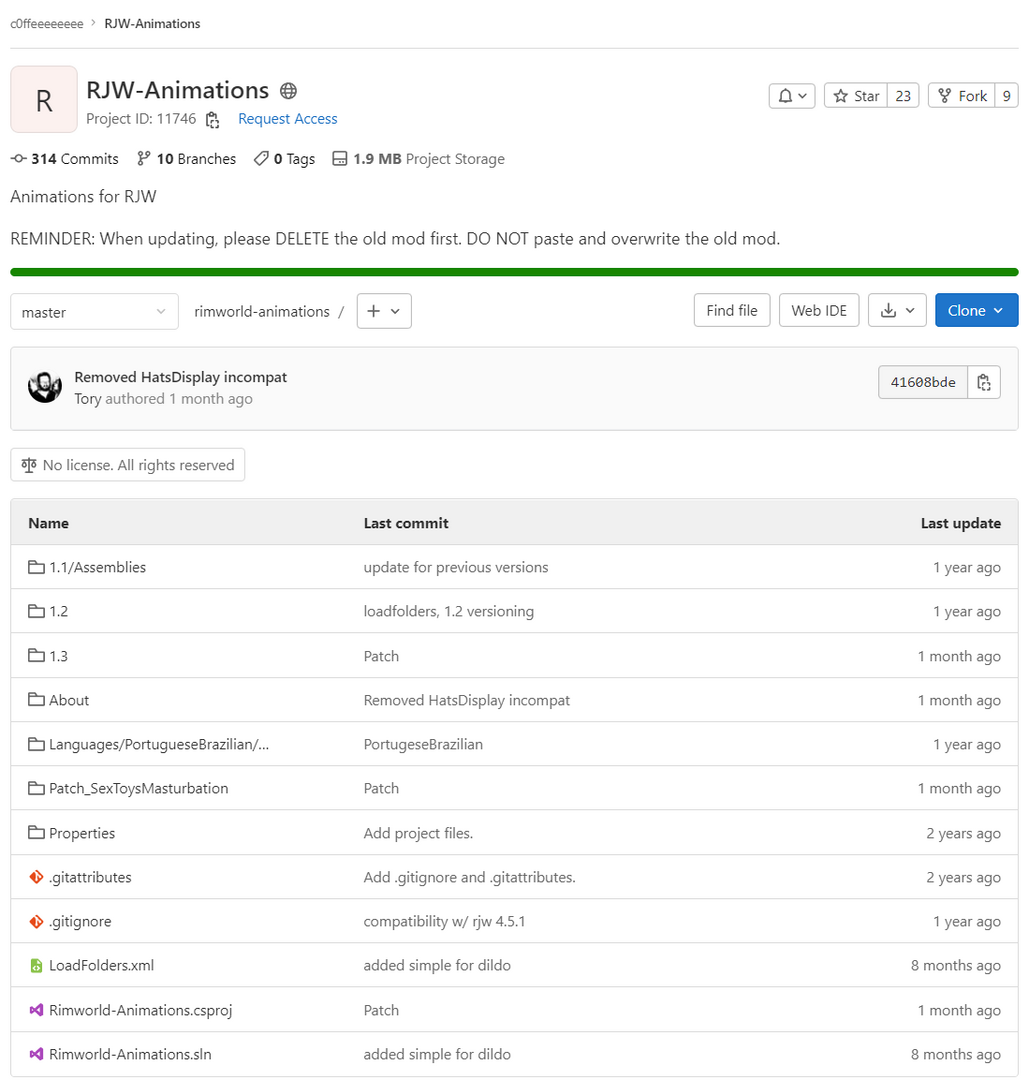Open commit 'compatibility w/ rjw 4.5.1'

click(x=444, y=922)
